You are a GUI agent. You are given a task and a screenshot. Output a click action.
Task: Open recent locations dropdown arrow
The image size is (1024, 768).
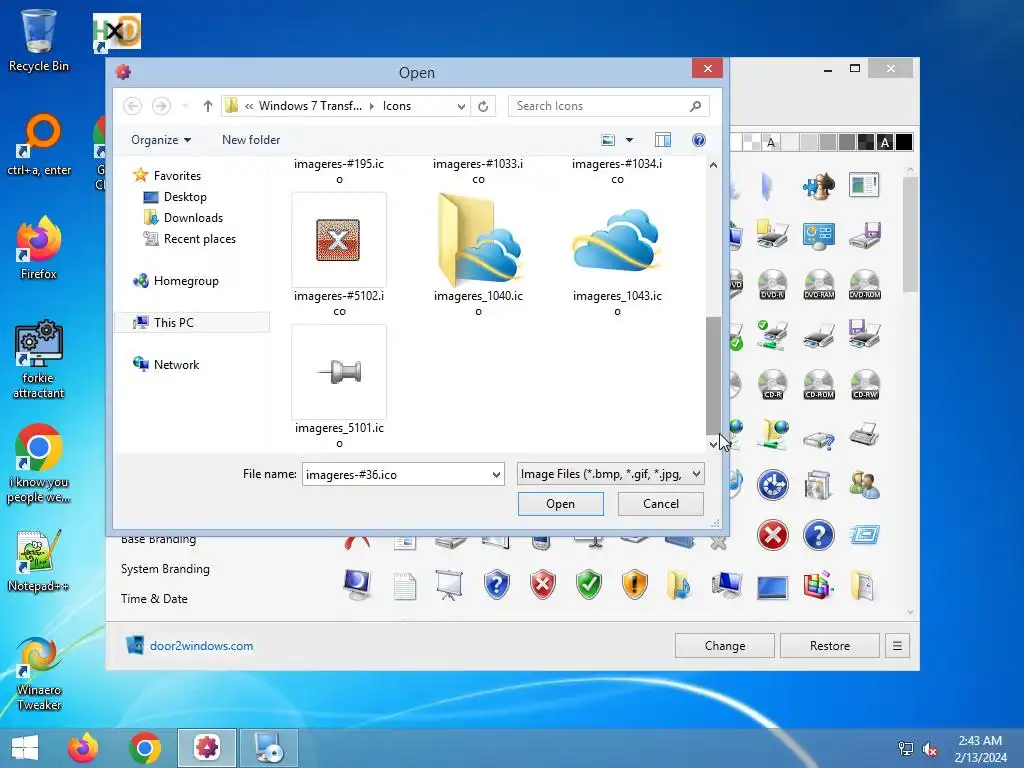tap(185, 106)
